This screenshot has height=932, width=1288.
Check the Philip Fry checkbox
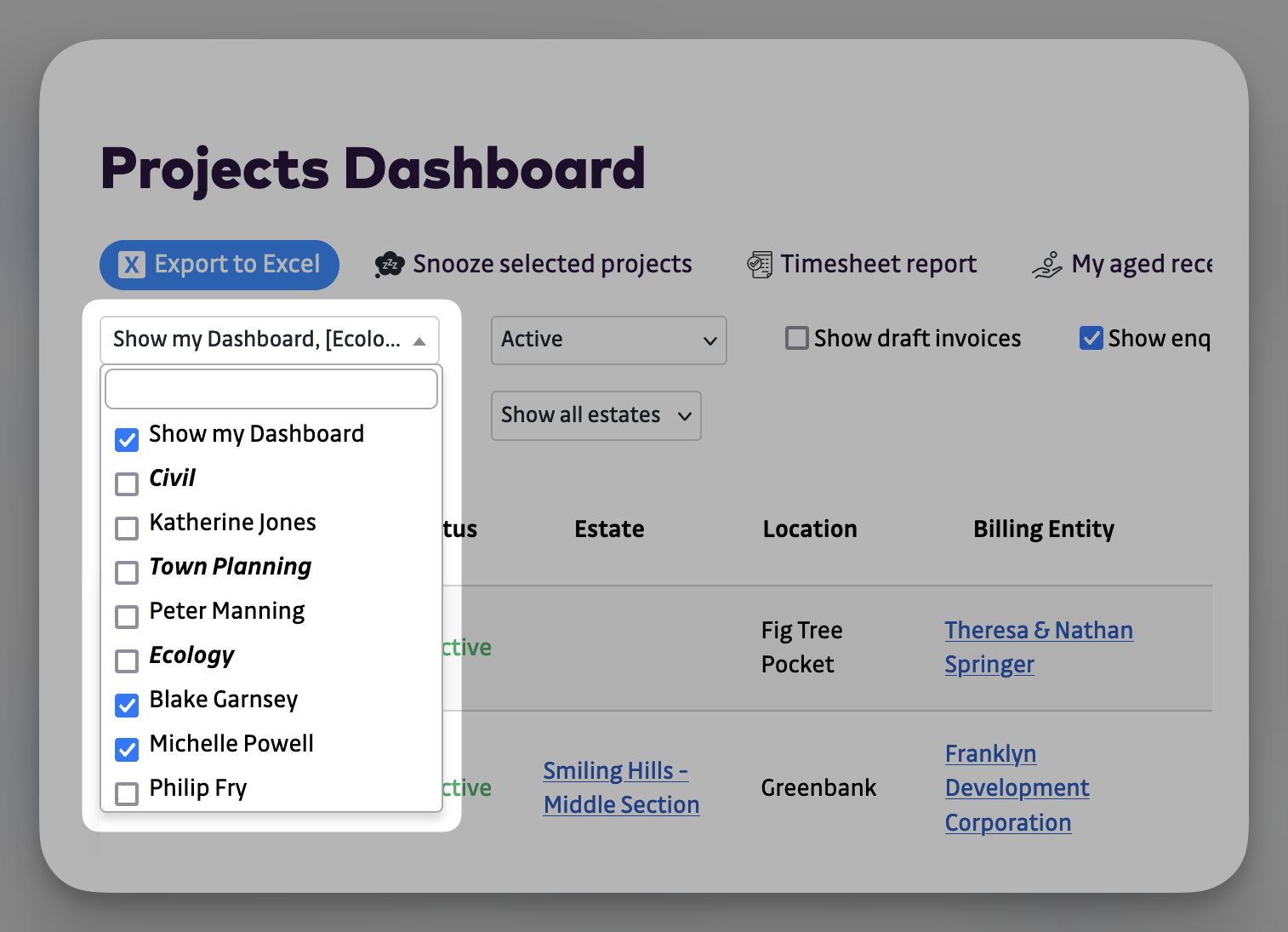(x=126, y=793)
